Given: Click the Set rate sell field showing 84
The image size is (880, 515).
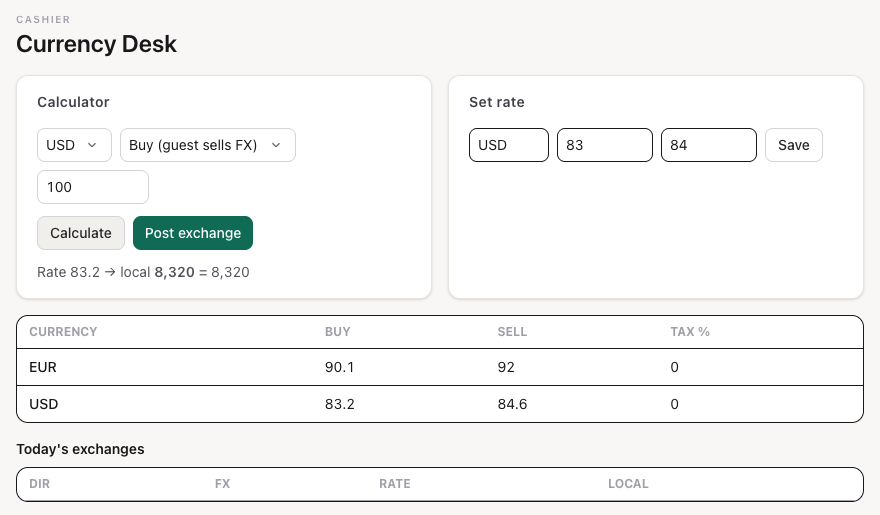Looking at the screenshot, I should (709, 145).
